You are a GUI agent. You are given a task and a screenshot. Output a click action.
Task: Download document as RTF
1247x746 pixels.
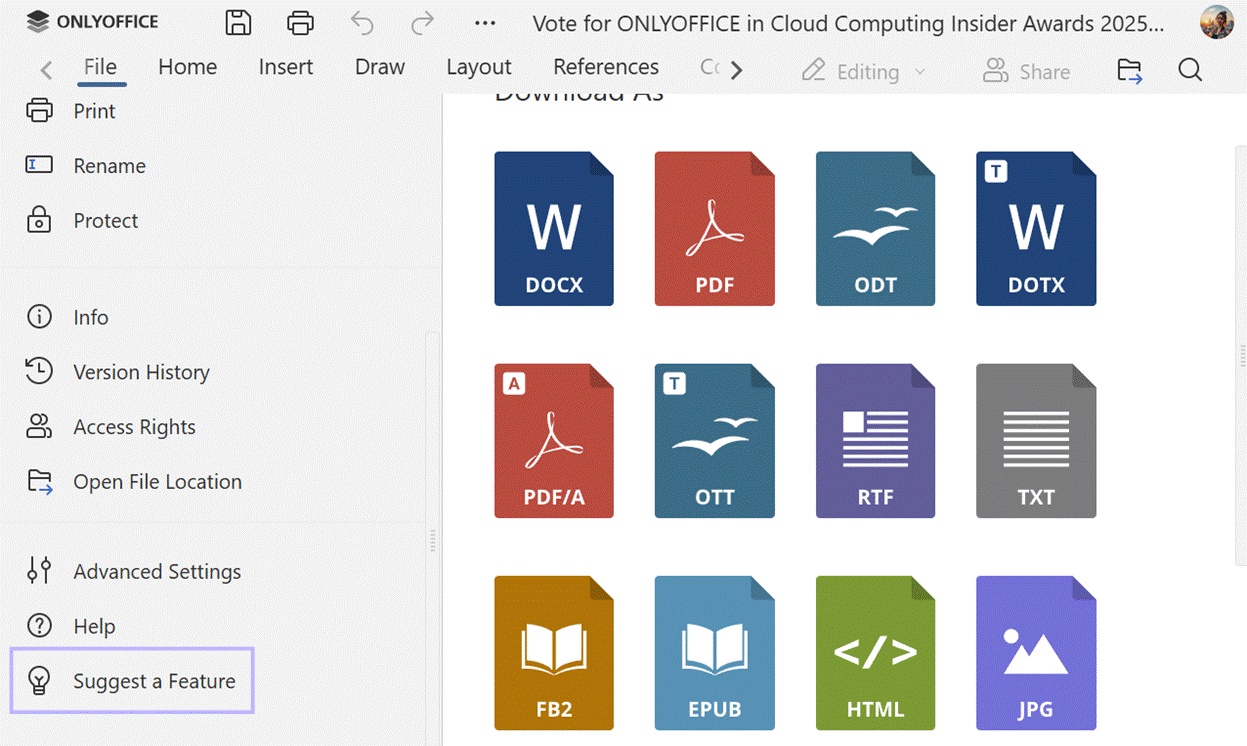tap(875, 441)
